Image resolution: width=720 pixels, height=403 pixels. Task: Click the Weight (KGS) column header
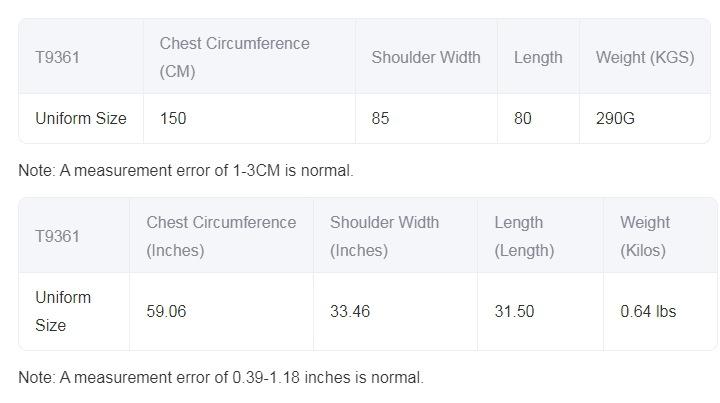(645, 57)
